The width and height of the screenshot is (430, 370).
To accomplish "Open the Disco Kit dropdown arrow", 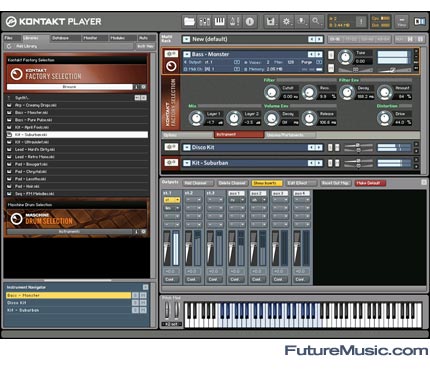I will pos(187,147).
